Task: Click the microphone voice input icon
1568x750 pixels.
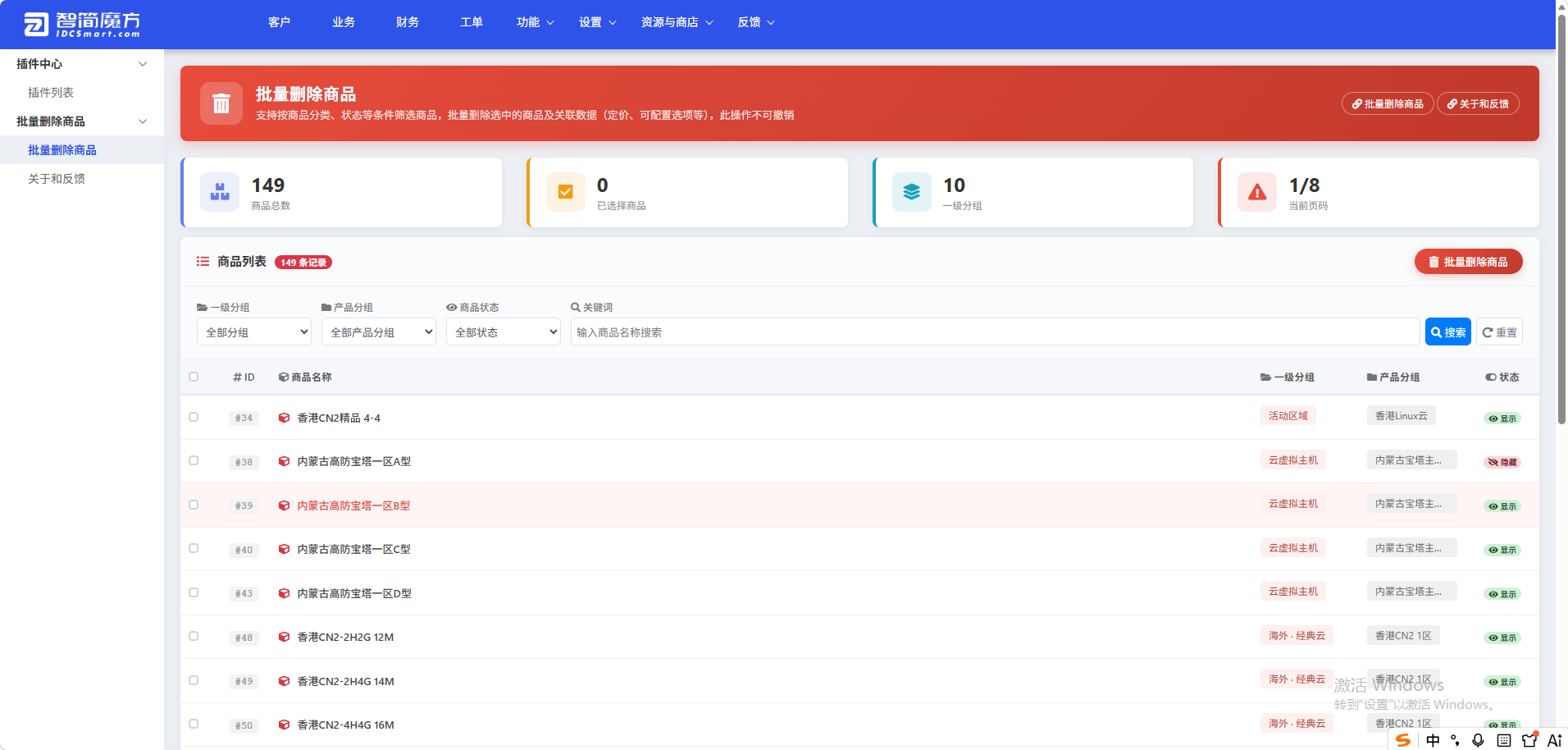Action: 1479,740
